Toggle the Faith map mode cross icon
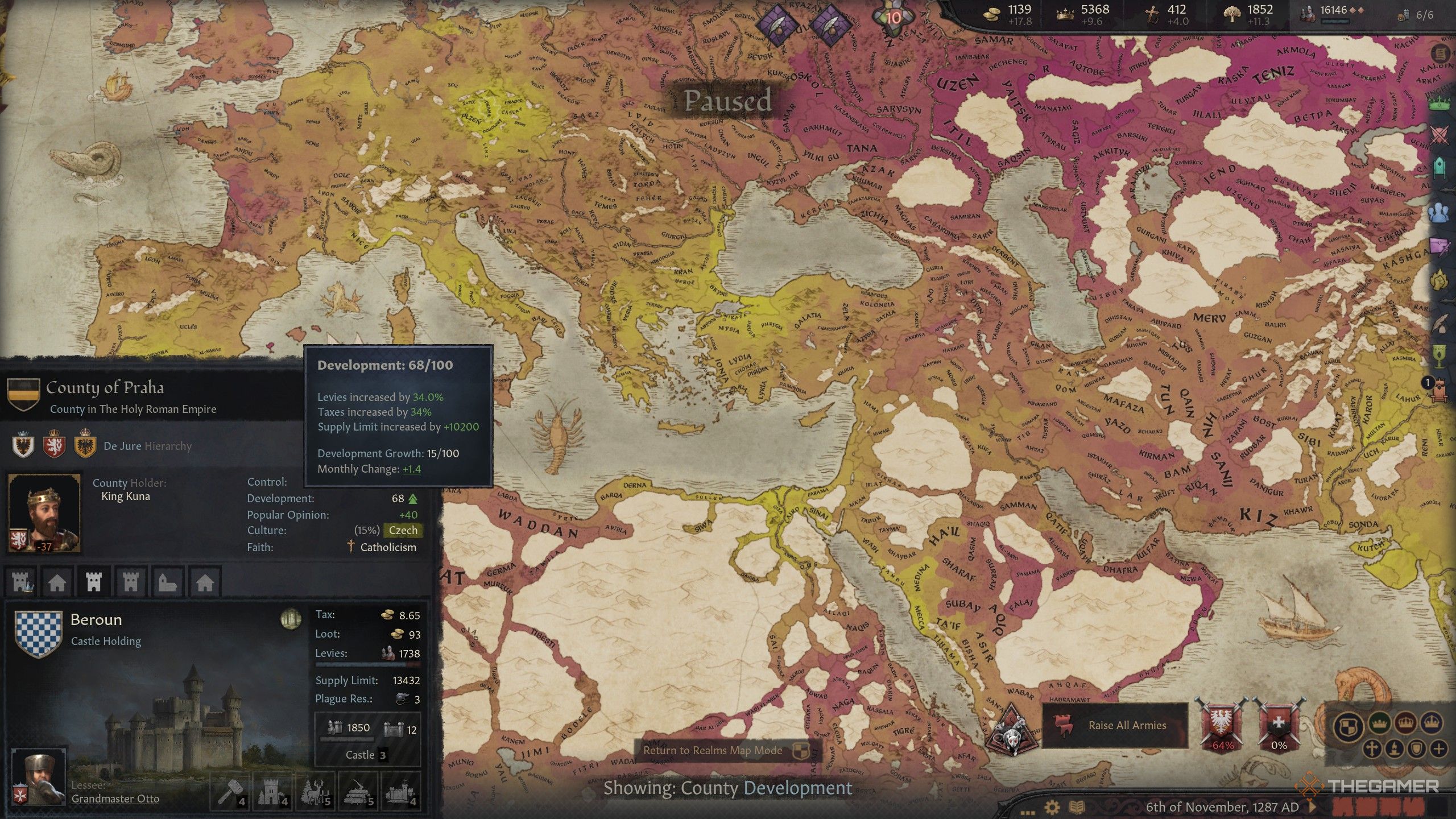This screenshot has width=1456, height=819. point(1371,748)
